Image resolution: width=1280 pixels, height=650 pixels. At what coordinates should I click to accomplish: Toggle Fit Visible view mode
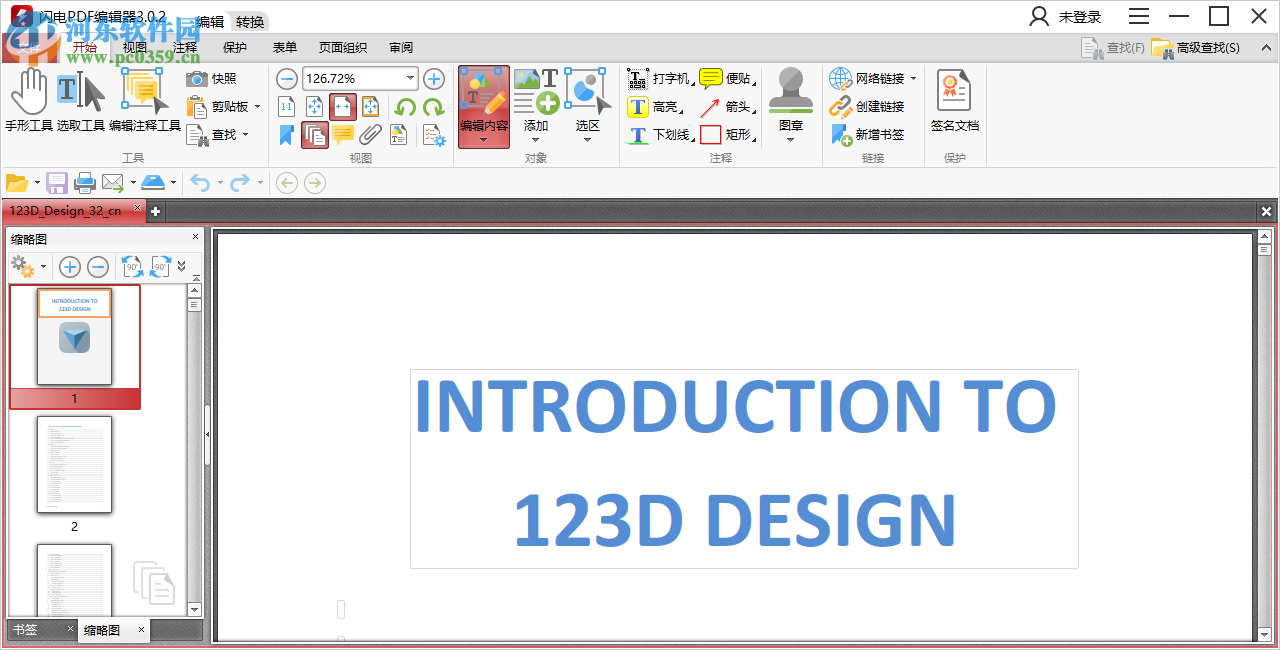pos(371,107)
